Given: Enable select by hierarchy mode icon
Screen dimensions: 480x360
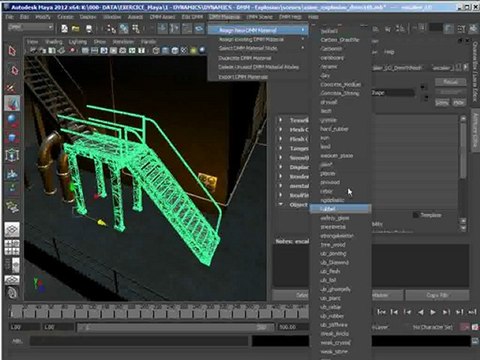Looking at the screenshot, I should click(110, 29).
